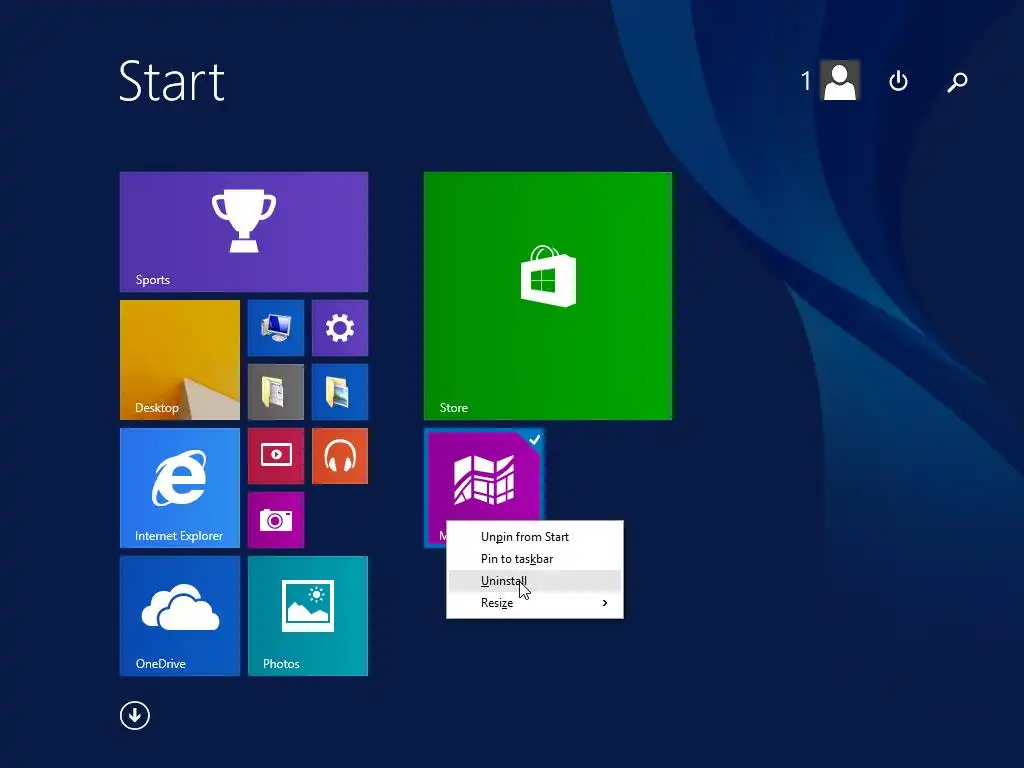Screen dimensions: 1024x768
Task: Click user name "1"
Action: tap(806, 81)
